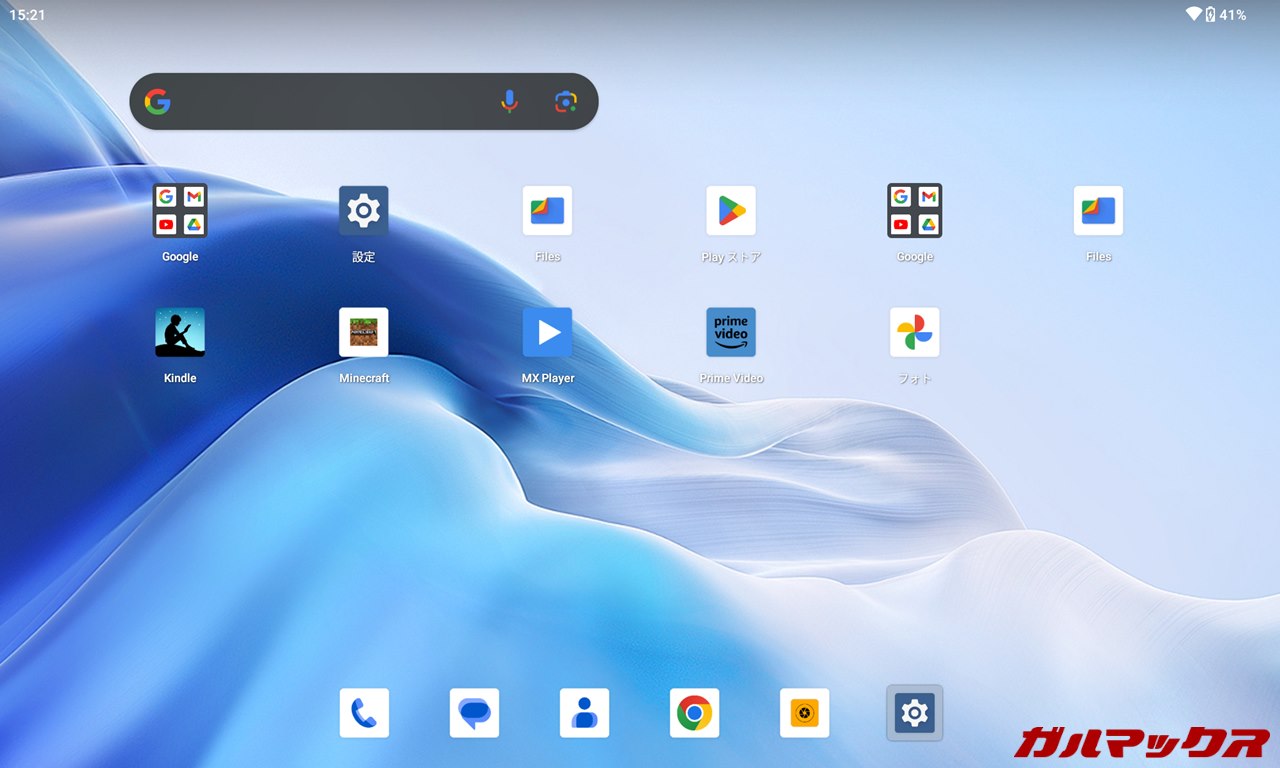Launch Chrome browser from the dock
This screenshot has height=768, width=1280.
(x=694, y=713)
